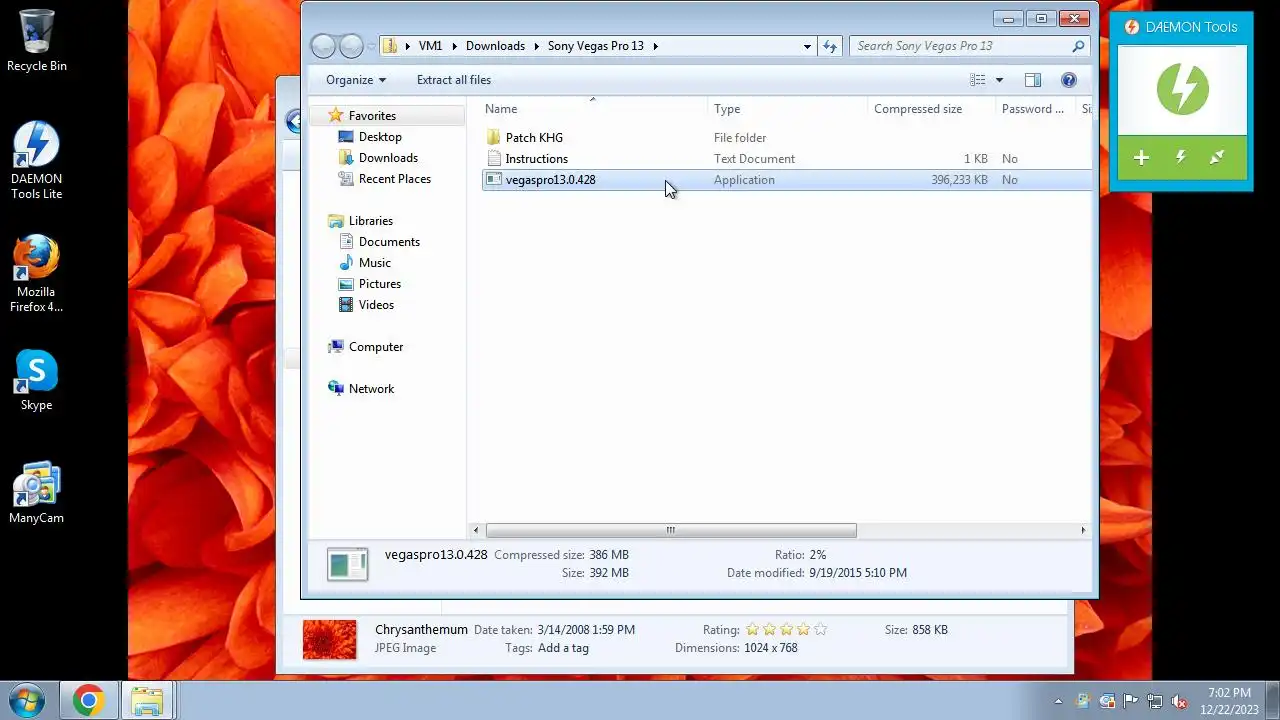Launch the Skype desktop shortcut
This screenshot has height=720, width=1280.
pos(37,381)
